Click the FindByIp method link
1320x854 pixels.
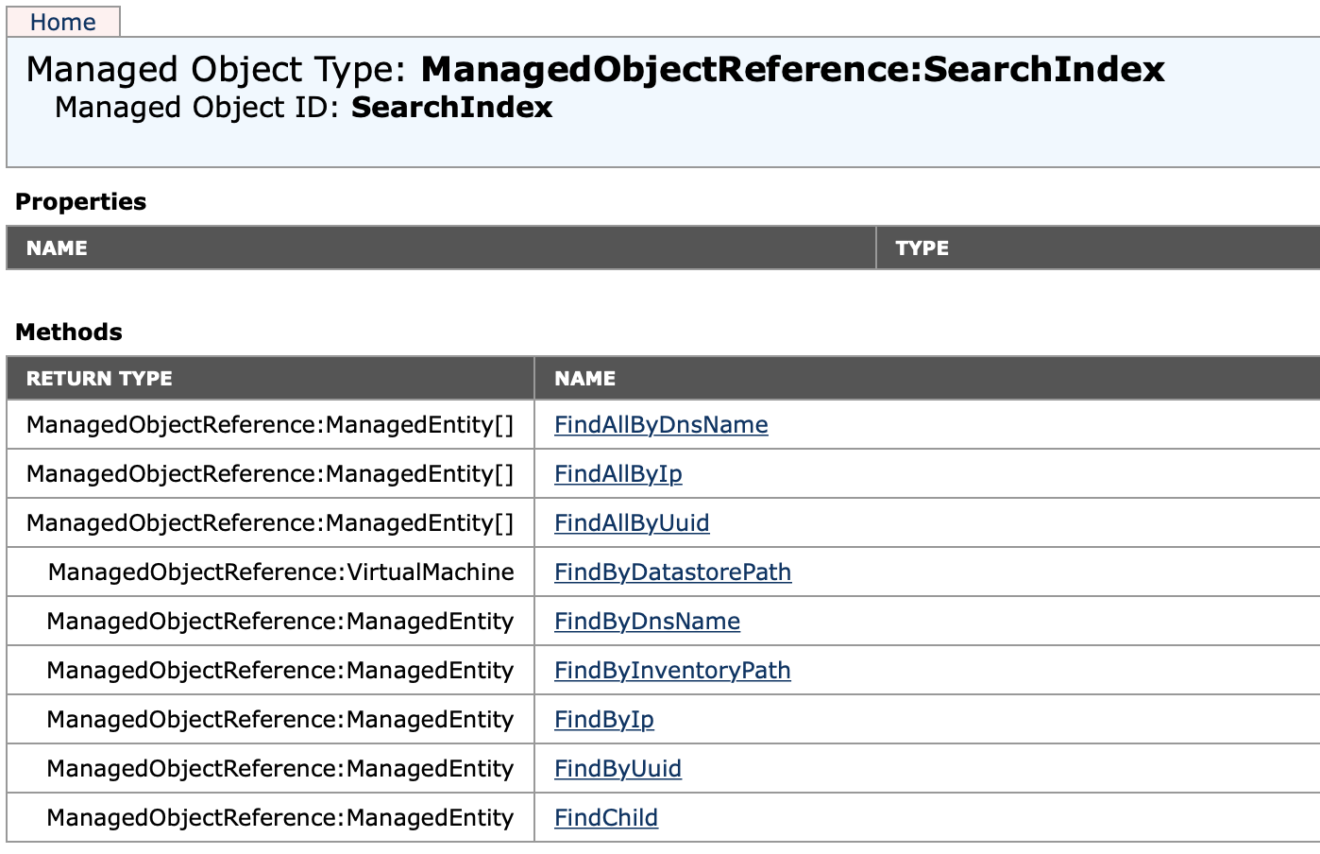point(604,719)
